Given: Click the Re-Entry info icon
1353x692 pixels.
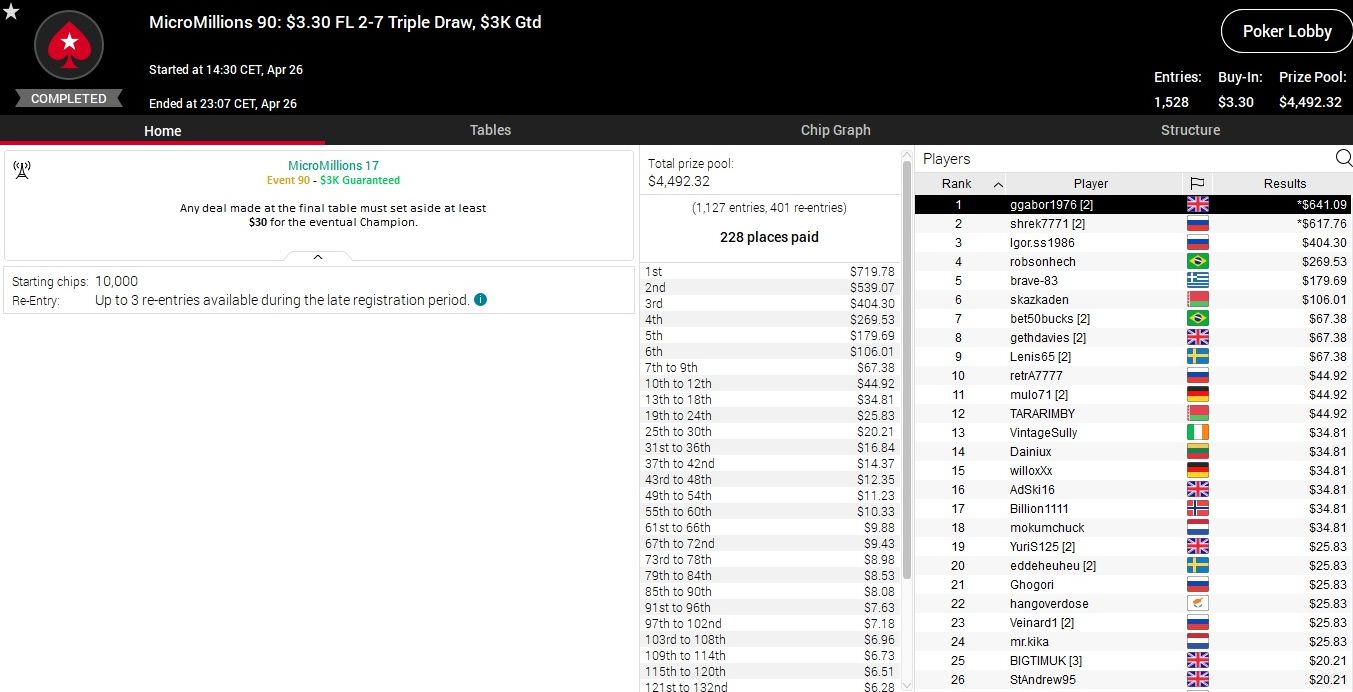Looking at the screenshot, I should [481, 299].
